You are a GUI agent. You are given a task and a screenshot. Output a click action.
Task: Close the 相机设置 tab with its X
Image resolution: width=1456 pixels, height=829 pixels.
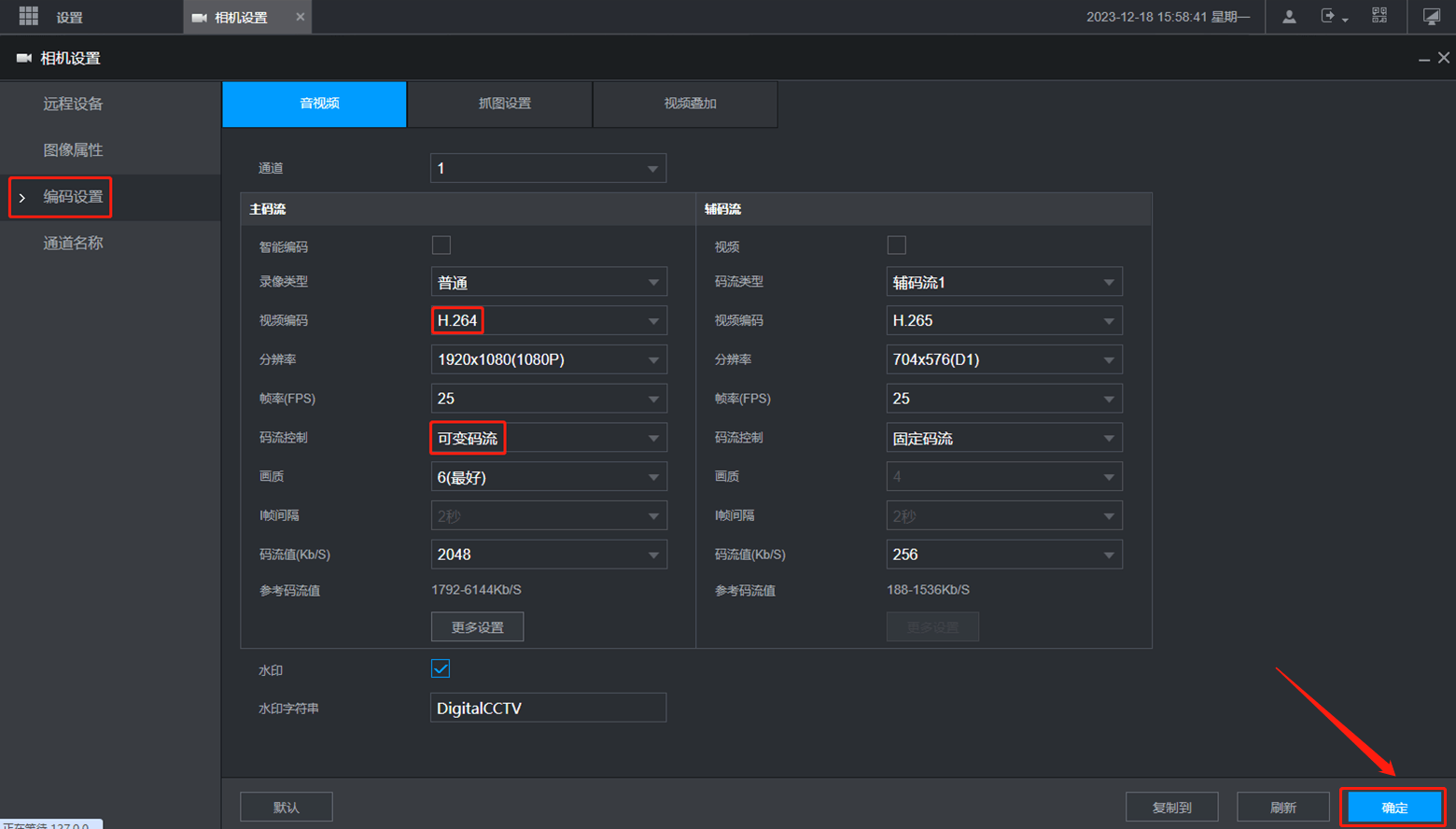300,17
